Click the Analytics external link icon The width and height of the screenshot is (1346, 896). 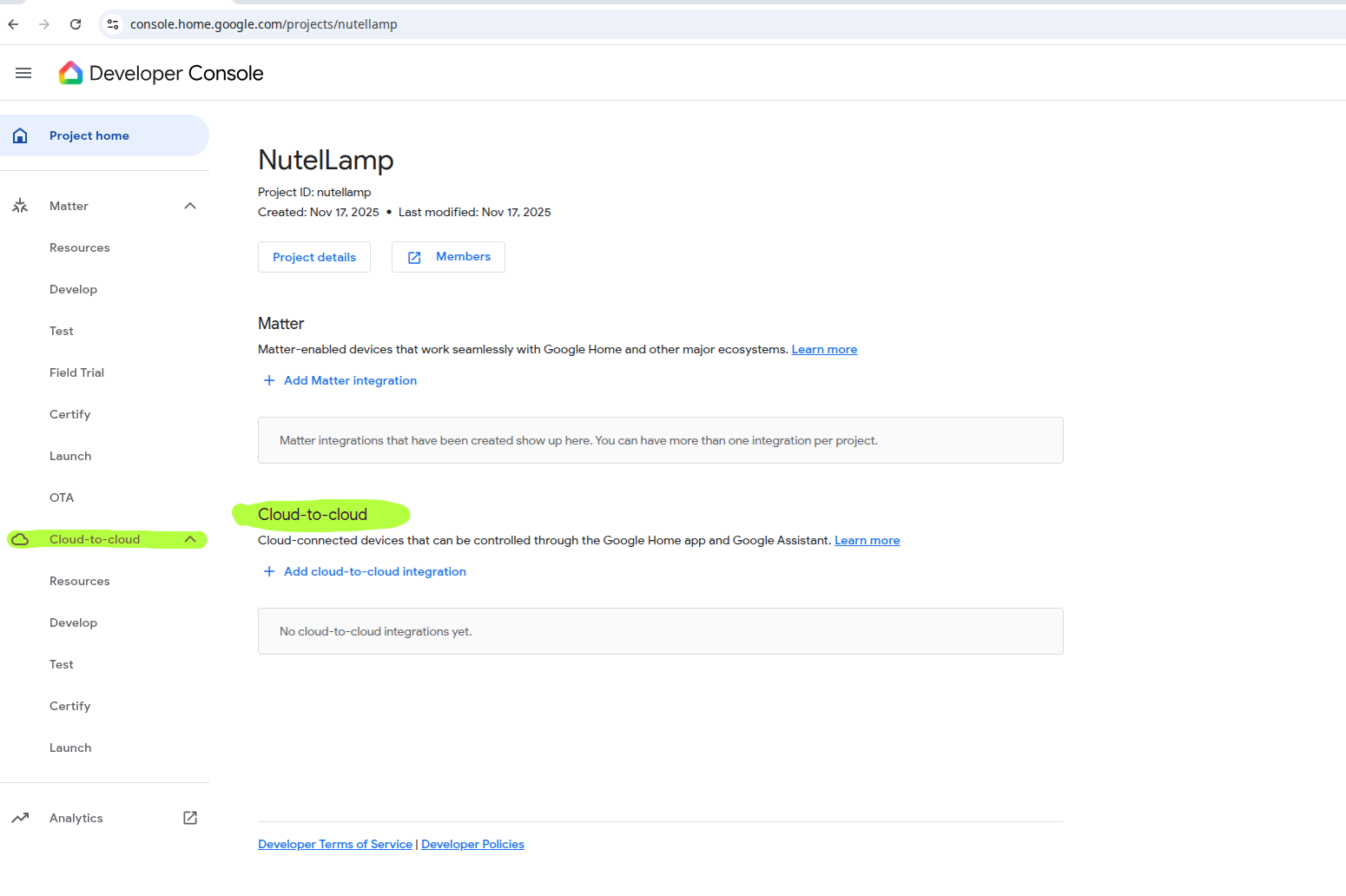(x=190, y=818)
